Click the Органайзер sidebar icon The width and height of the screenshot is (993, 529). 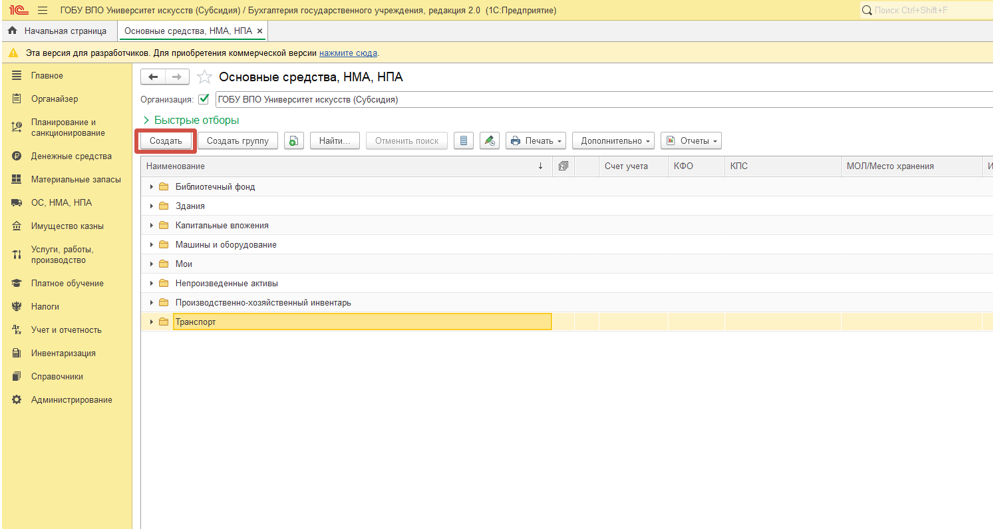coord(16,99)
